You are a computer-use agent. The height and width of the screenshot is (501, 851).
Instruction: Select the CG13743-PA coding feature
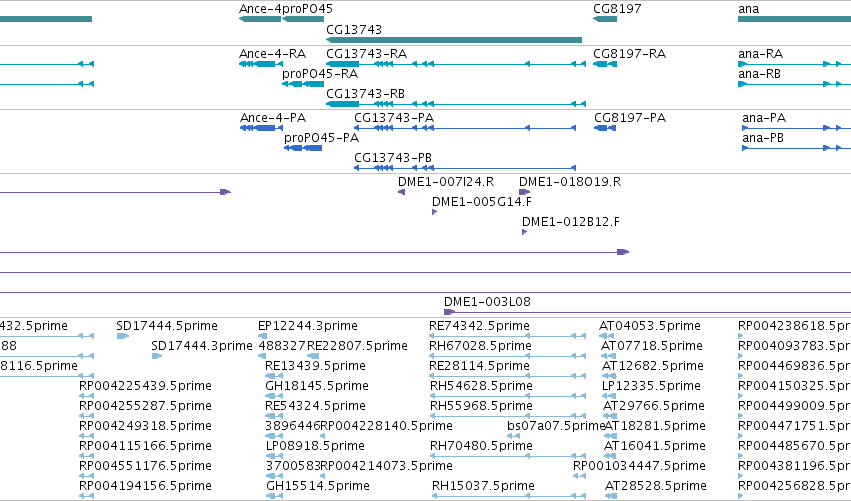point(465,128)
